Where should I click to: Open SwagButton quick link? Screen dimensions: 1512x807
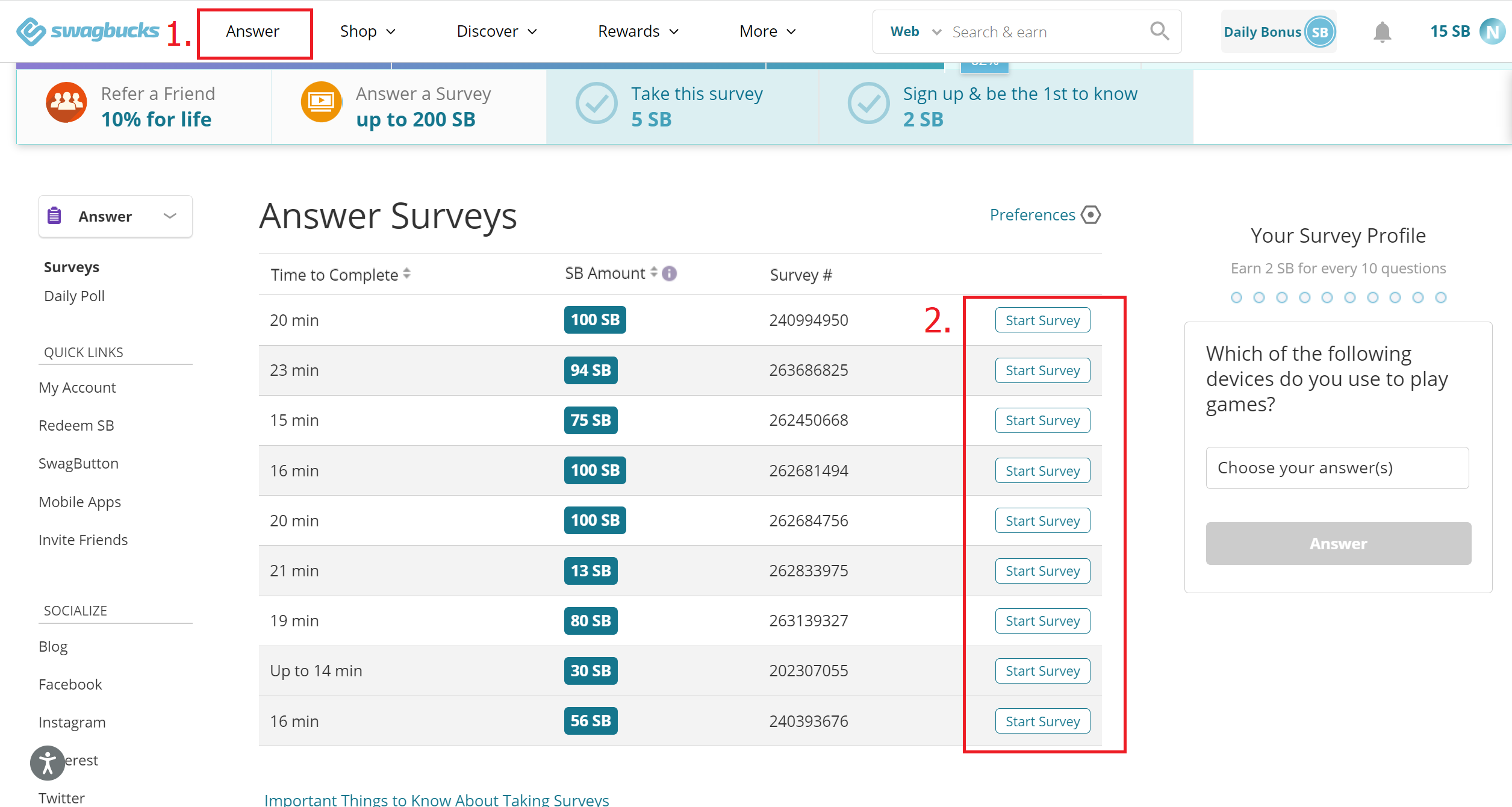point(78,463)
